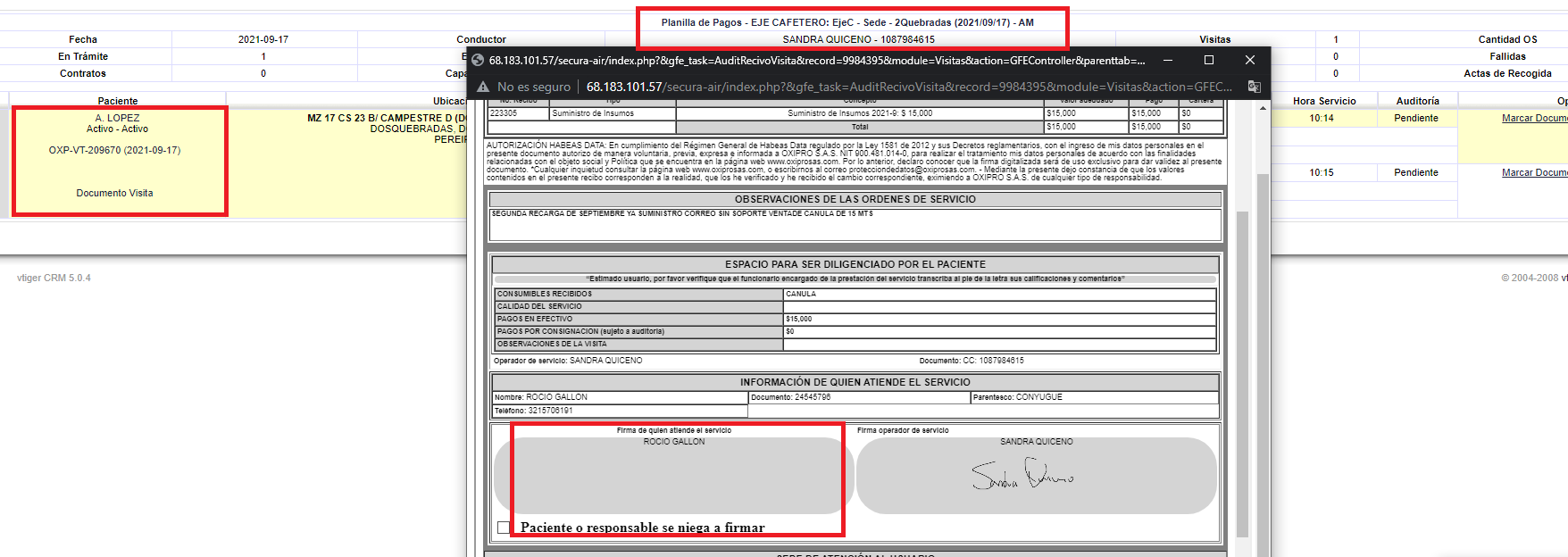Click 'INFORMACIÓN DE QUIEN ATIENDE EL SERVICIO' heading
Viewport: 1568px width, 557px height.
click(855, 382)
